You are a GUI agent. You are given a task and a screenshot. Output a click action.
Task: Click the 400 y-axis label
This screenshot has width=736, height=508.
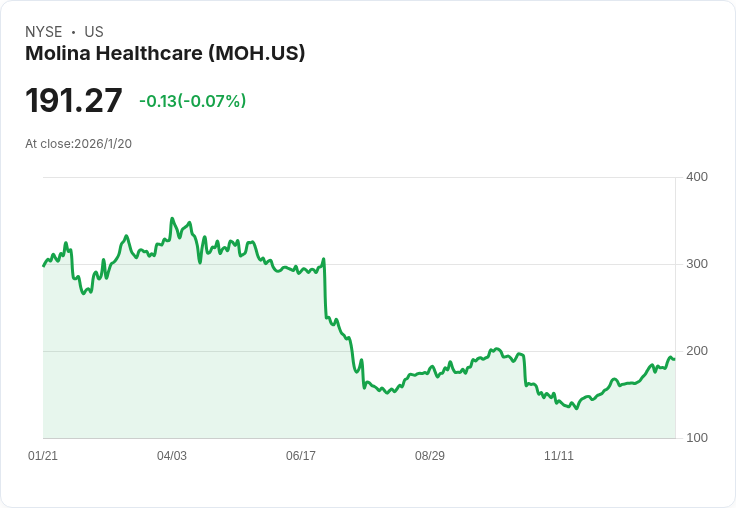pyautogui.click(x=697, y=177)
